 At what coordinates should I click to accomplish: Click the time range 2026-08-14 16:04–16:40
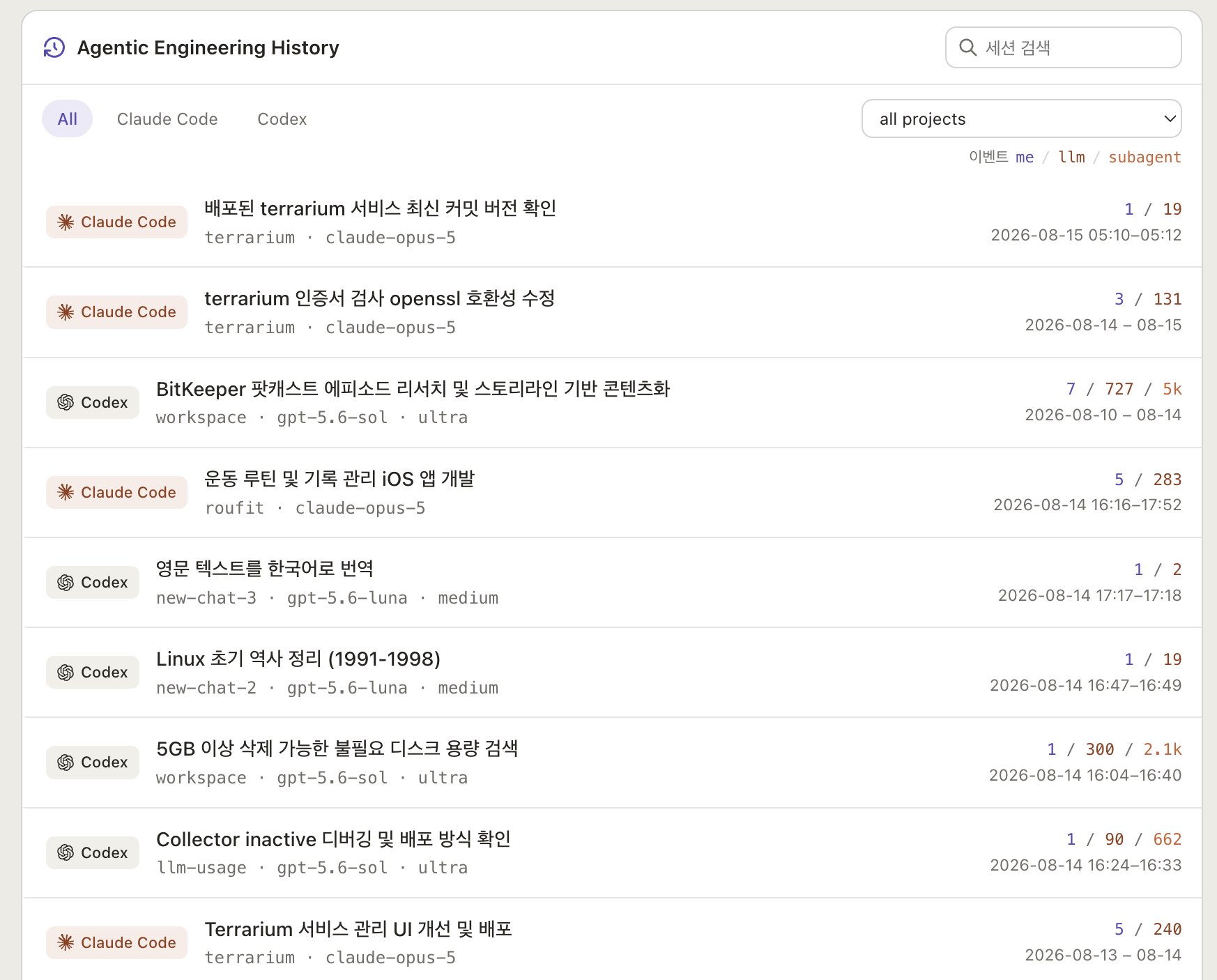[1085, 775]
